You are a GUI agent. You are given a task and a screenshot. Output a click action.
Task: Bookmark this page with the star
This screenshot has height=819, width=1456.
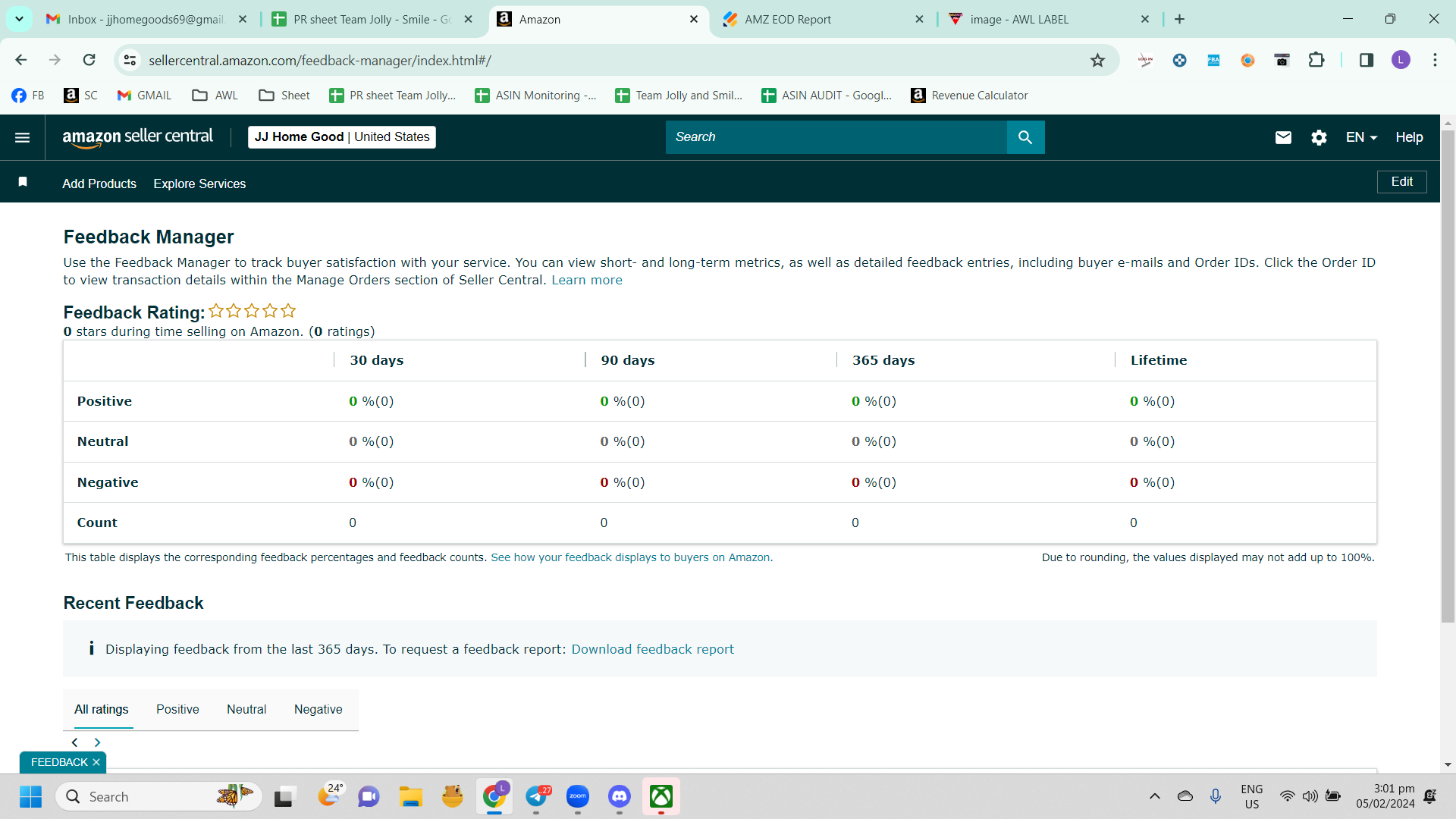click(x=1097, y=61)
